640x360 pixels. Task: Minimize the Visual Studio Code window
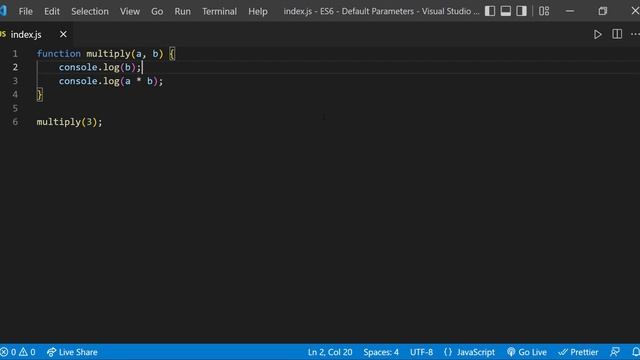click(570, 11)
